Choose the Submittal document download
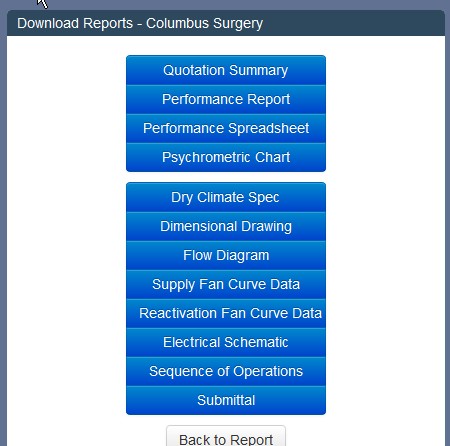 [226, 400]
